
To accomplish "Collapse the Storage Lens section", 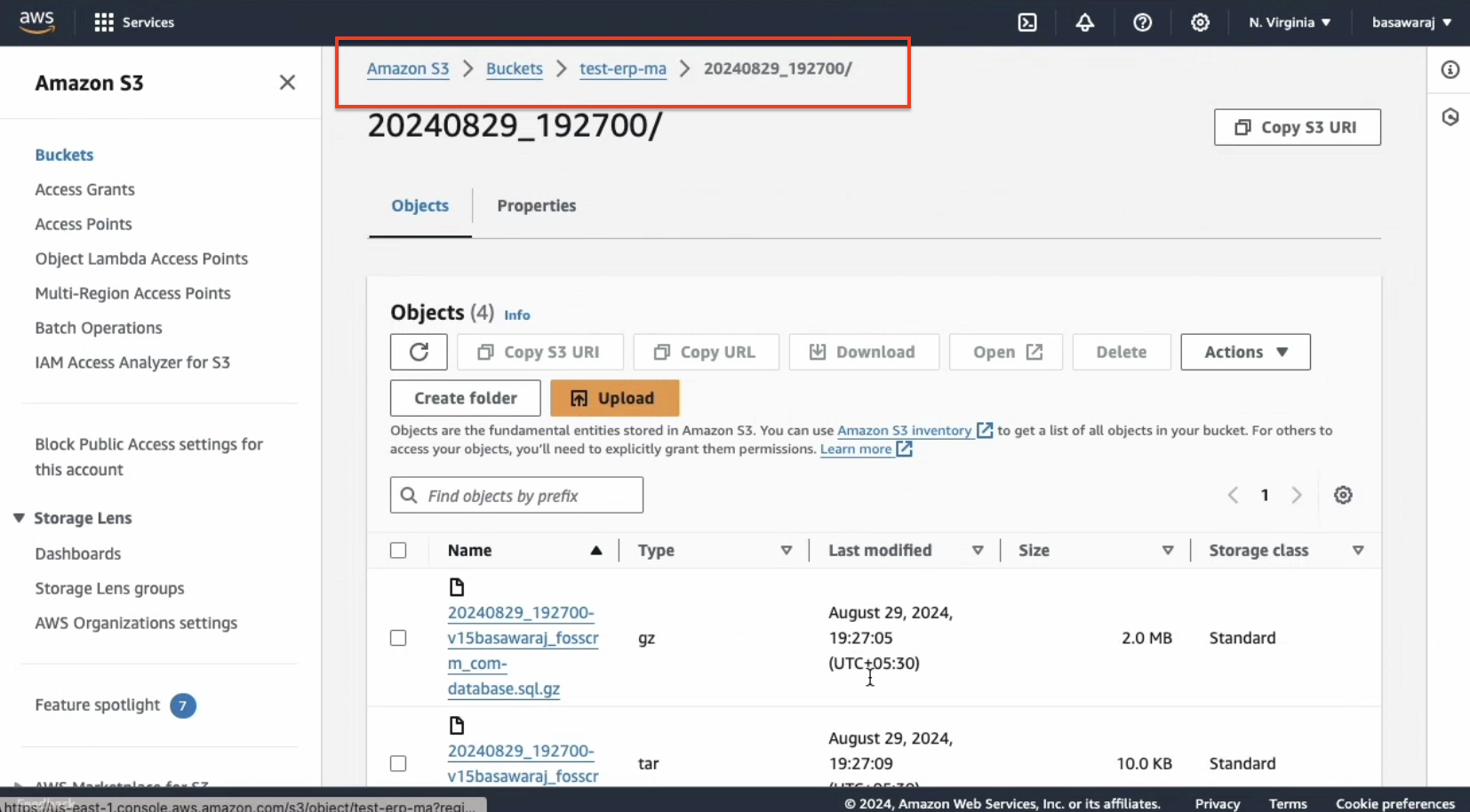I will coord(19,518).
